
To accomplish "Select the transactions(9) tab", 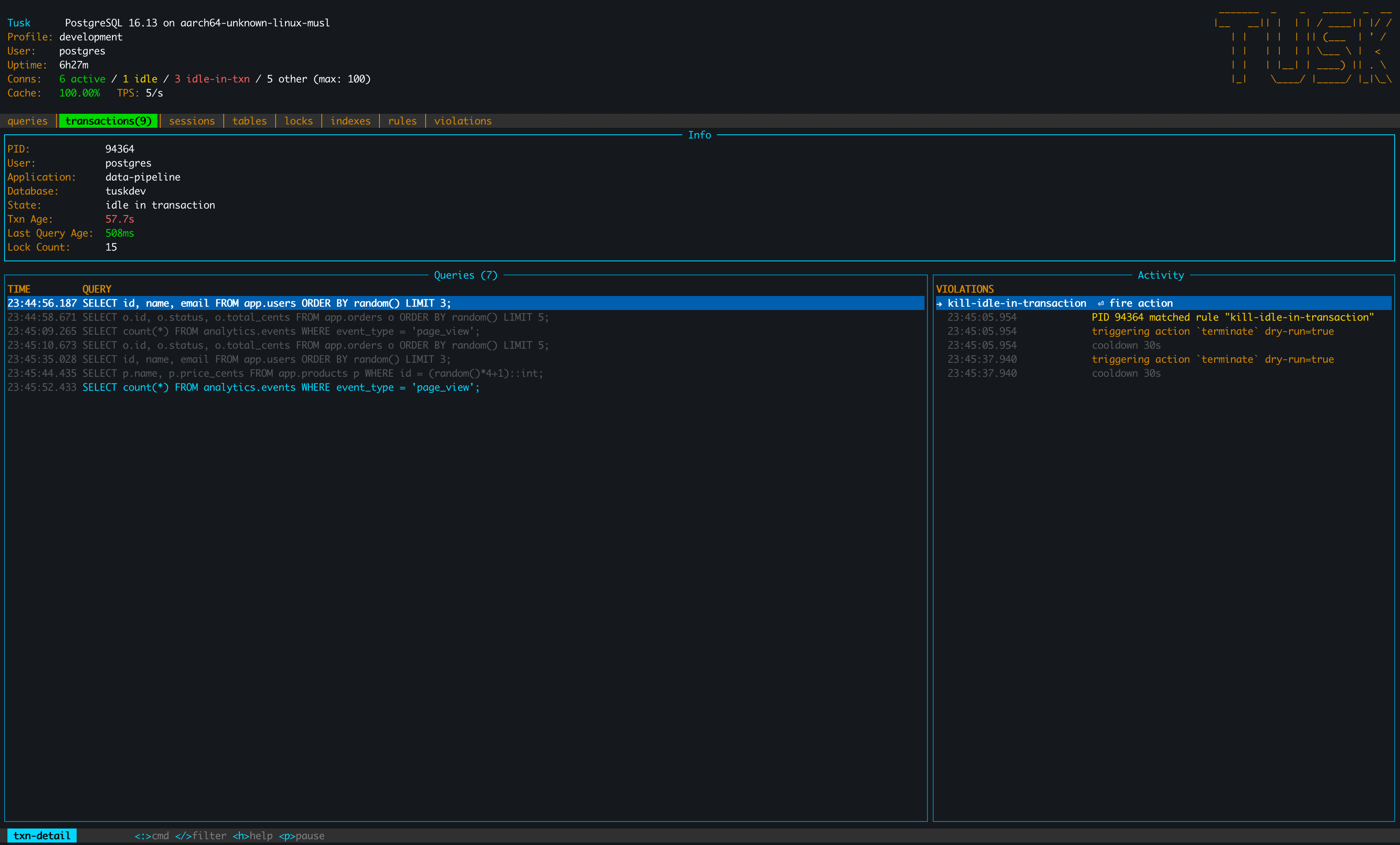I will pyautogui.click(x=108, y=121).
